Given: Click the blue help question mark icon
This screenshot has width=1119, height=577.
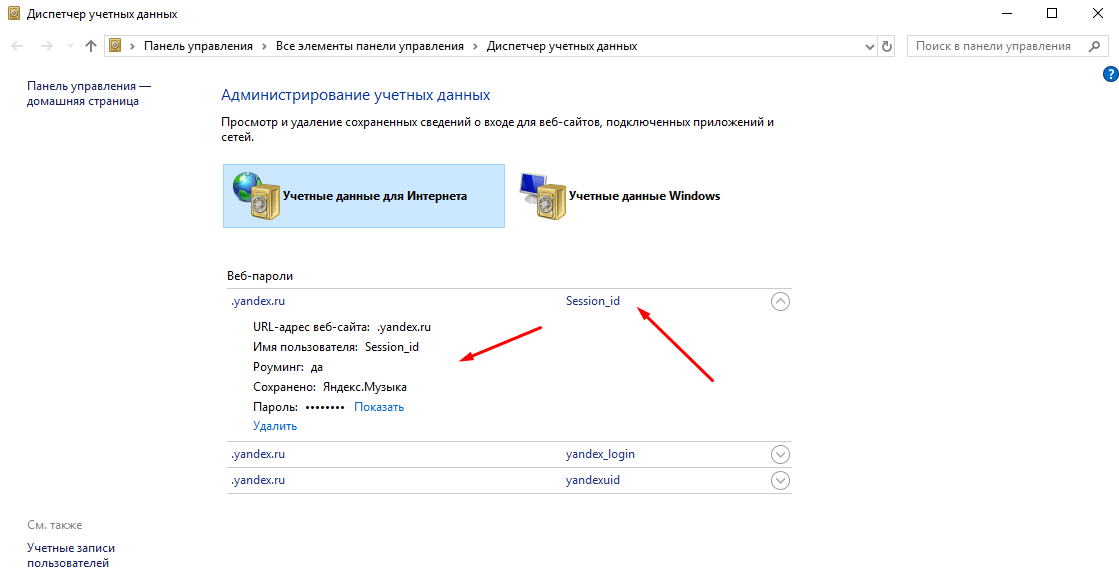Looking at the screenshot, I should pyautogui.click(x=1110, y=74).
